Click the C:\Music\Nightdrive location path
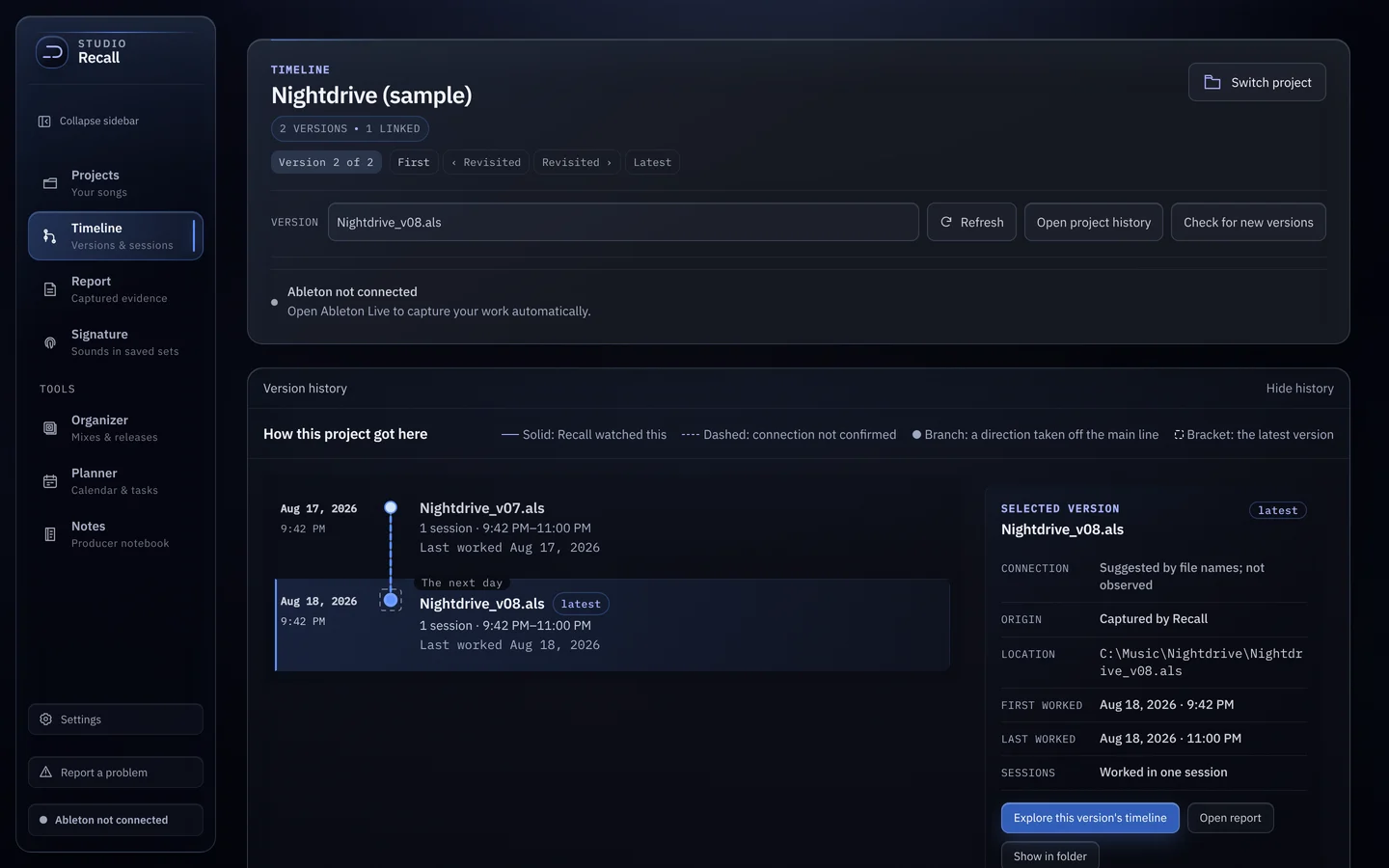 tap(1201, 663)
